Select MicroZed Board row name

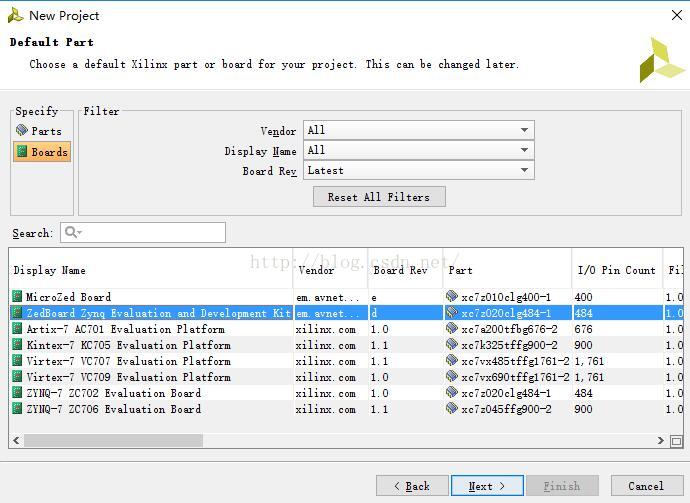[x=68, y=297]
